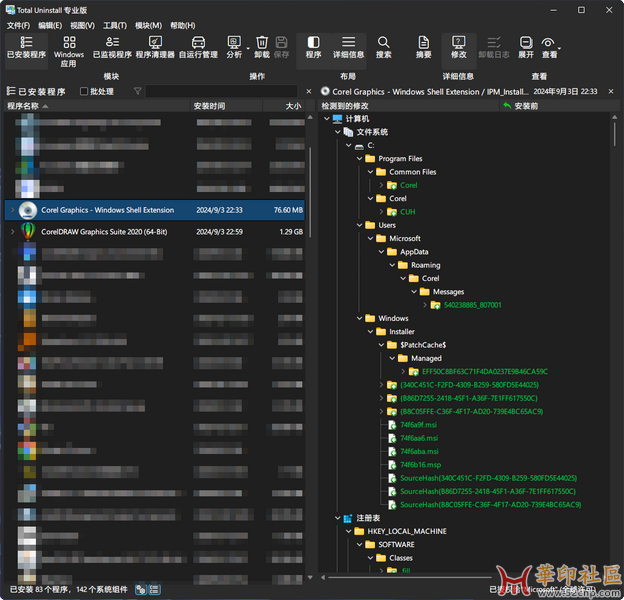Open the 模块(M) menu

(x=148, y=25)
